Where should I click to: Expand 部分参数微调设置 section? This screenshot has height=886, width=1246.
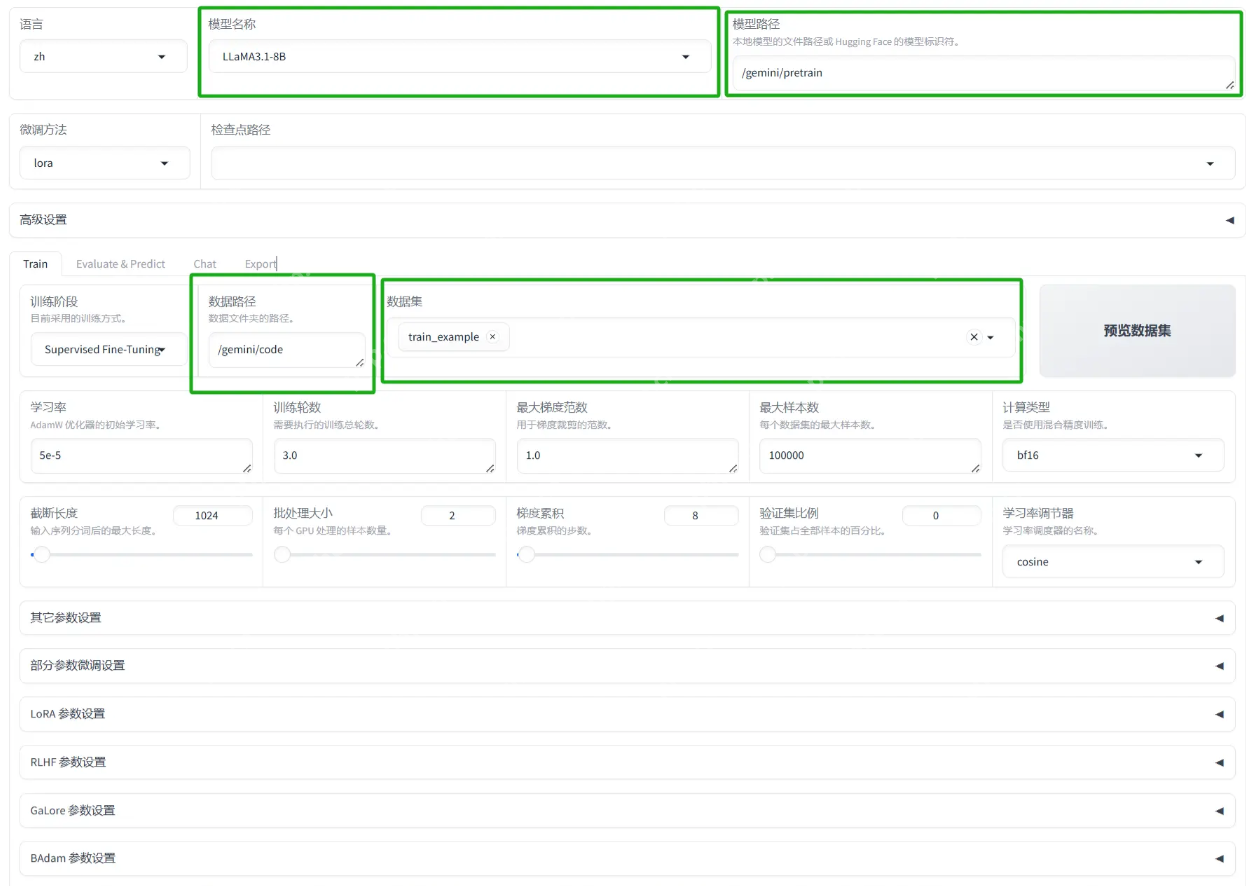627,666
